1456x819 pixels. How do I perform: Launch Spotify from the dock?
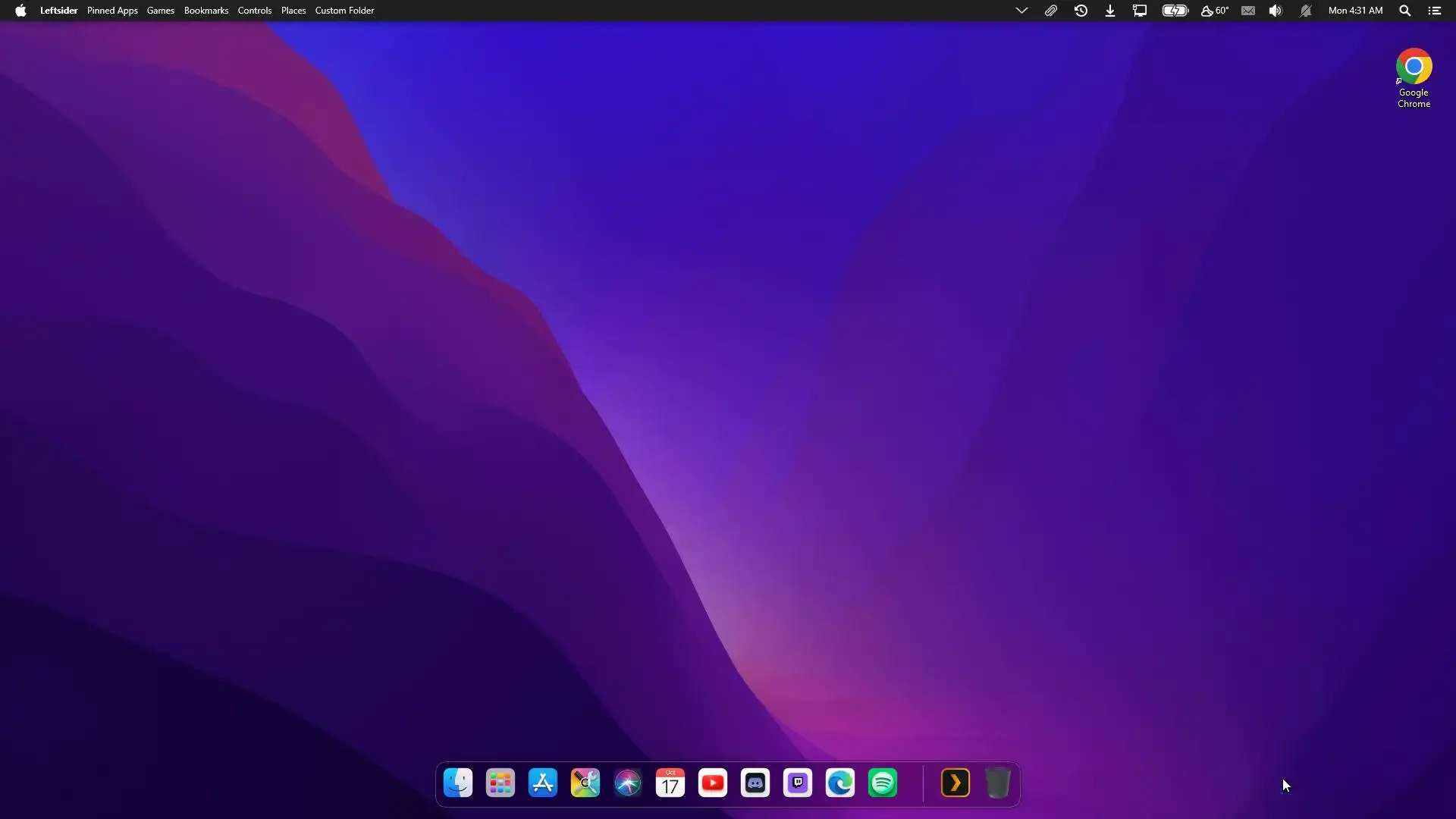click(883, 783)
